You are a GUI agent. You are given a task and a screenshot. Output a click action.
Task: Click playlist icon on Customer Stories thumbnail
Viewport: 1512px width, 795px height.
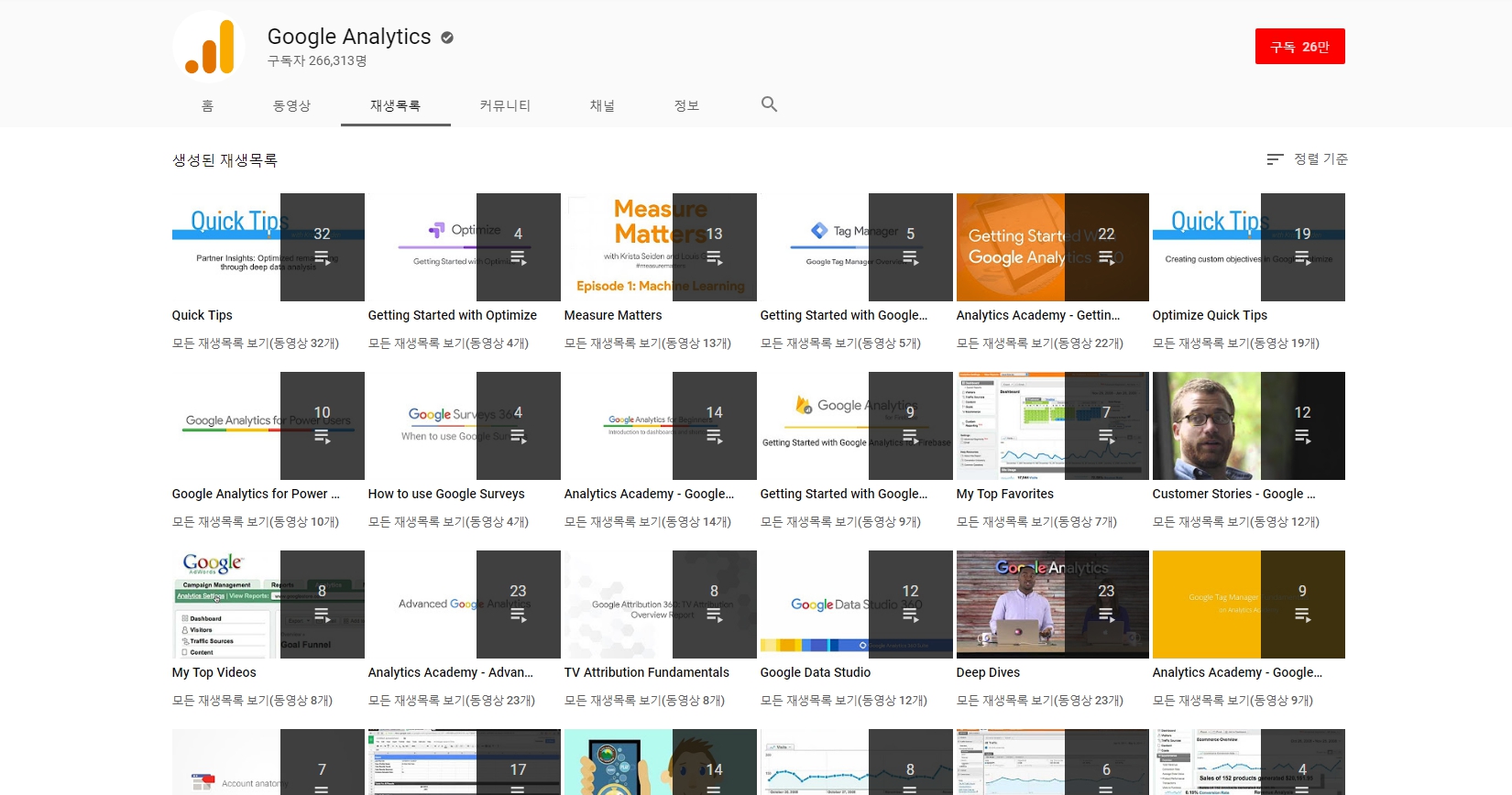tap(1303, 437)
